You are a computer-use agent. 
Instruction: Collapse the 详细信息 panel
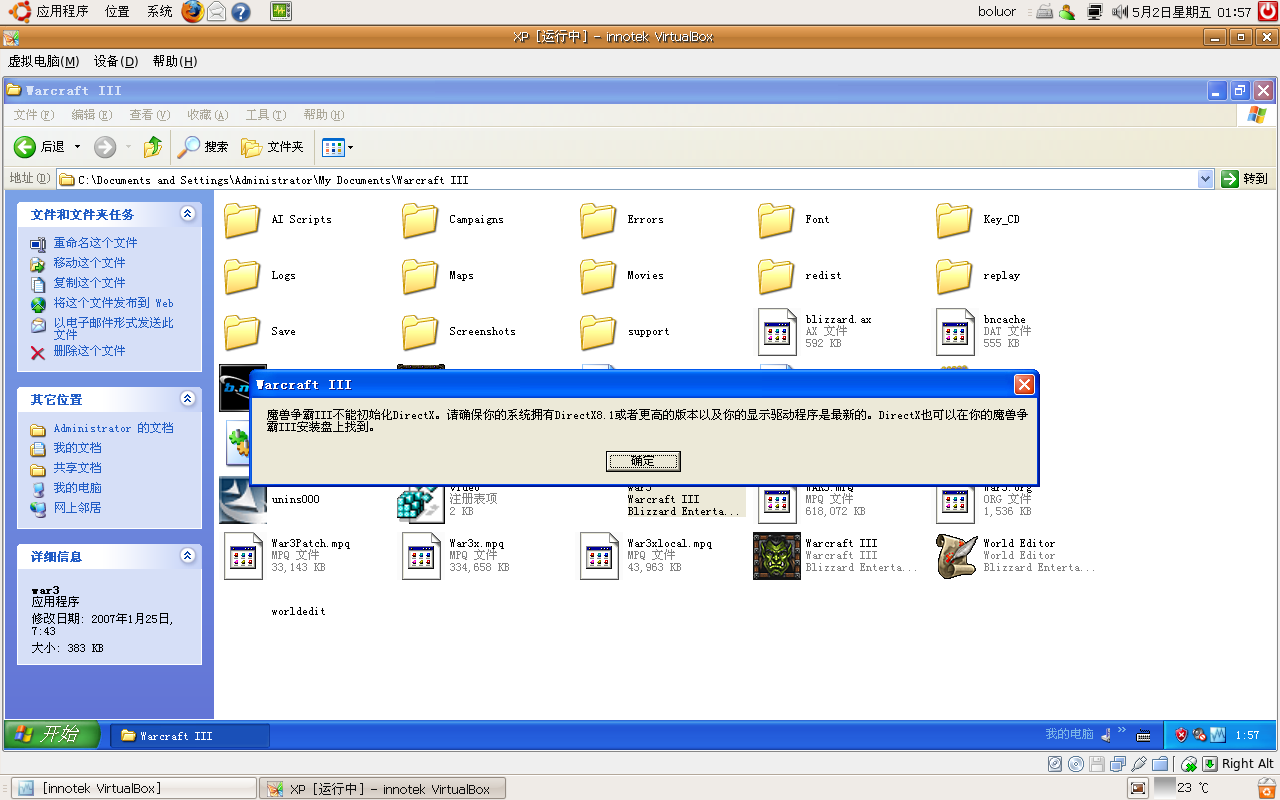[187, 556]
